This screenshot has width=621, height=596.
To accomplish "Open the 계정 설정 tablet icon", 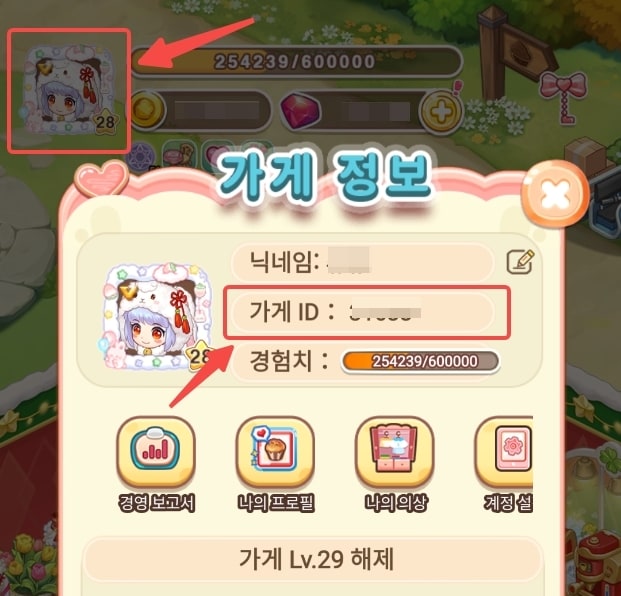I will click(505, 452).
